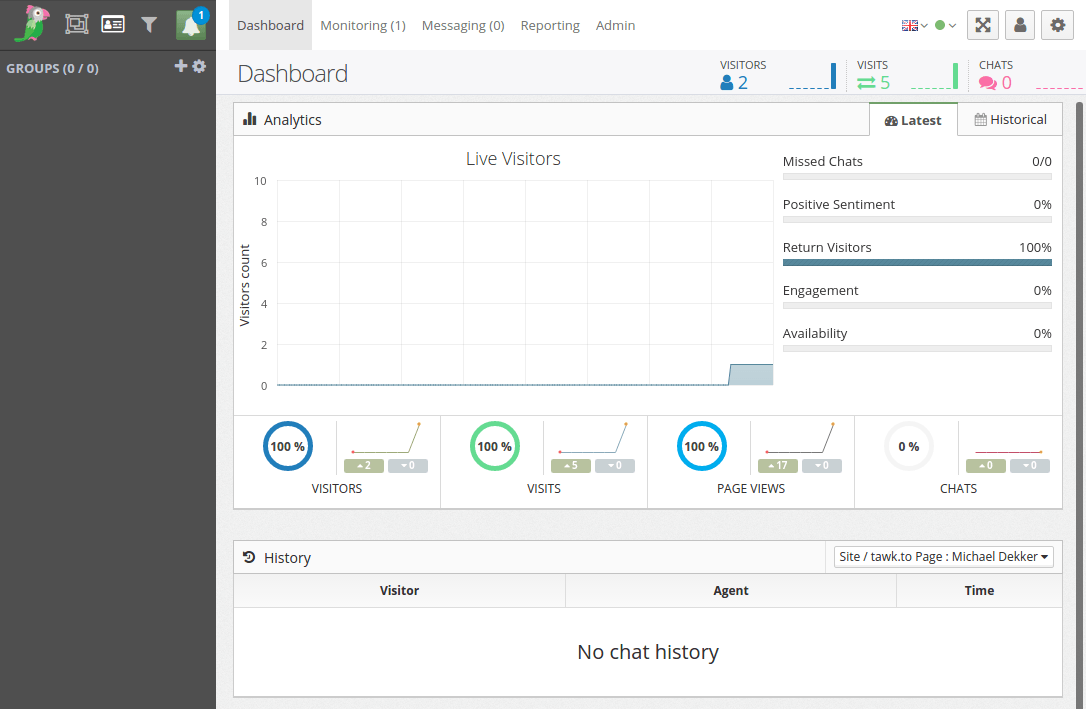
Task: Open your profile via the person icon
Action: click(x=1020, y=24)
